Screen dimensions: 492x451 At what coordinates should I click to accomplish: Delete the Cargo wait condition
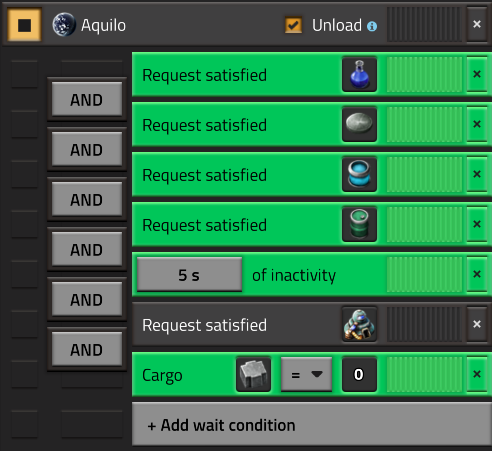point(477,374)
